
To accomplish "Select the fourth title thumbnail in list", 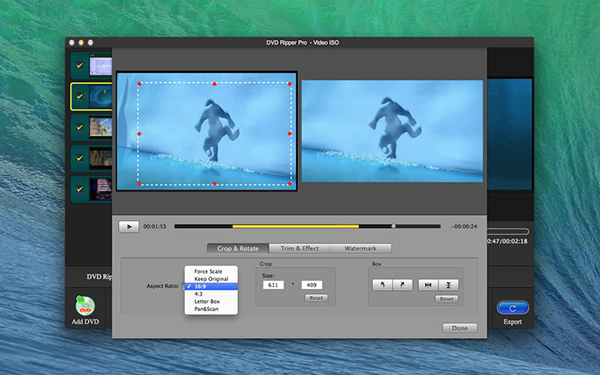I will (x=101, y=158).
